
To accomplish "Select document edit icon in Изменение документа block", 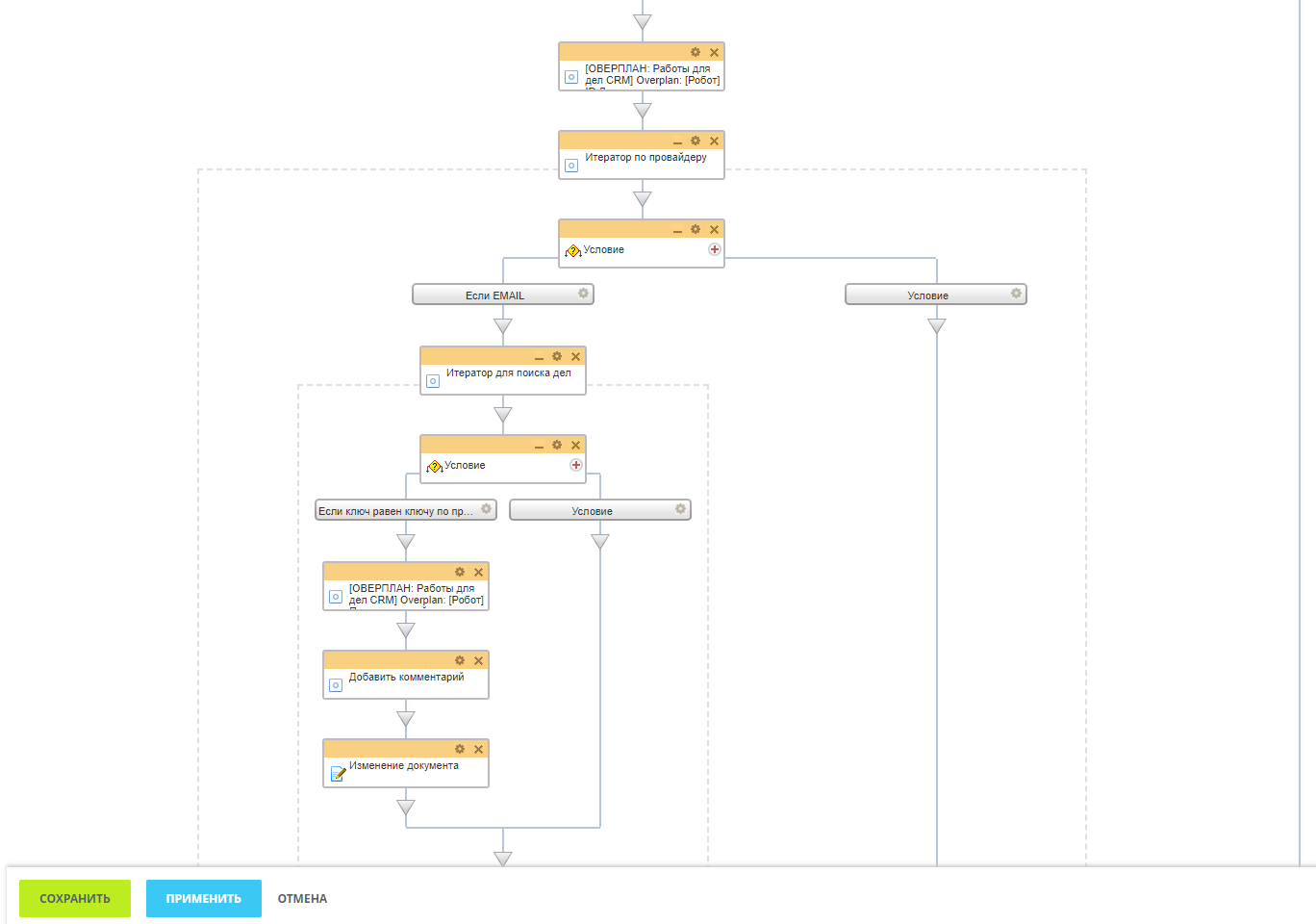I will tap(338, 771).
